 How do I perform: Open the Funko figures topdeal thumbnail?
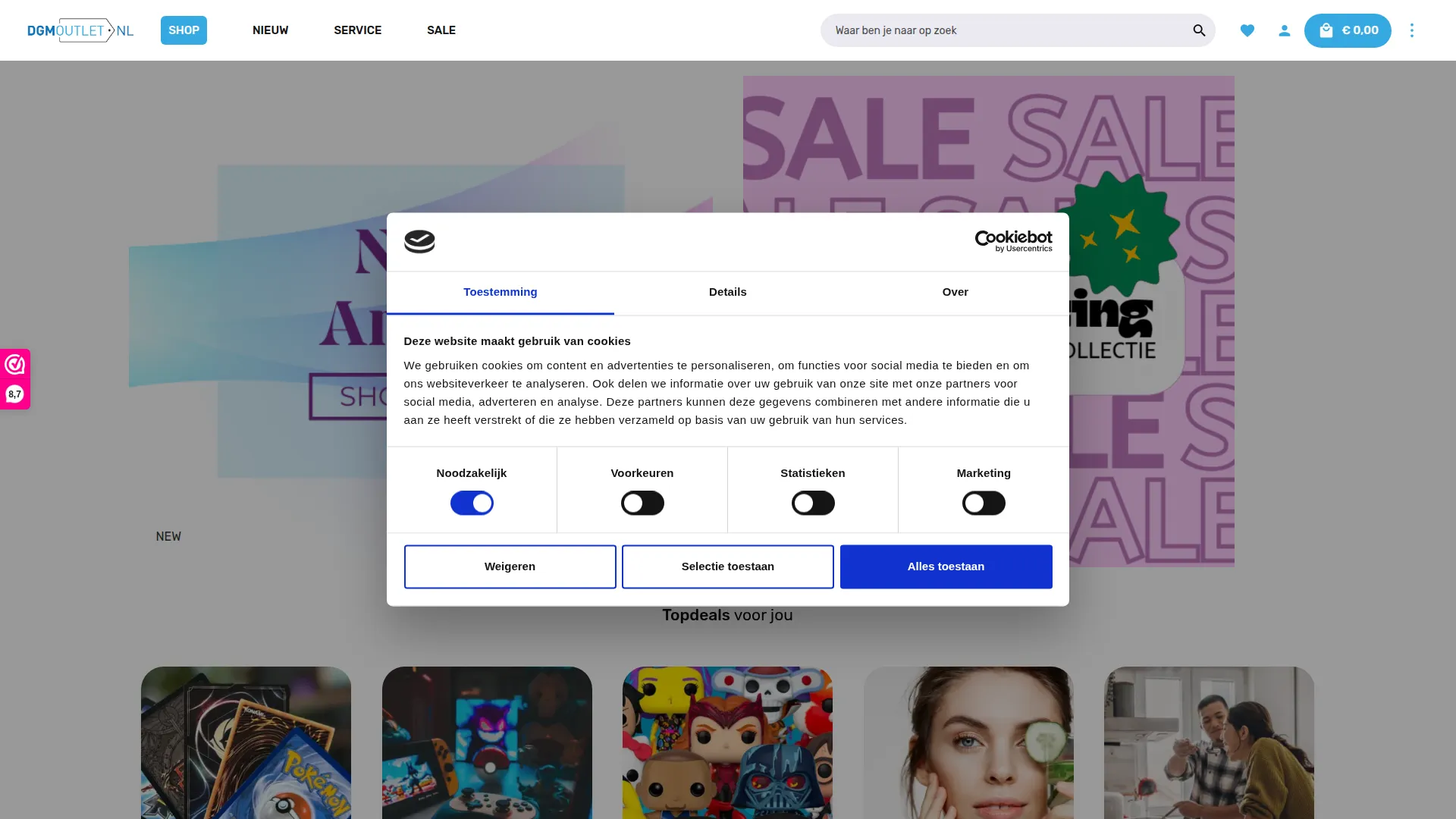pyautogui.click(x=727, y=742)
